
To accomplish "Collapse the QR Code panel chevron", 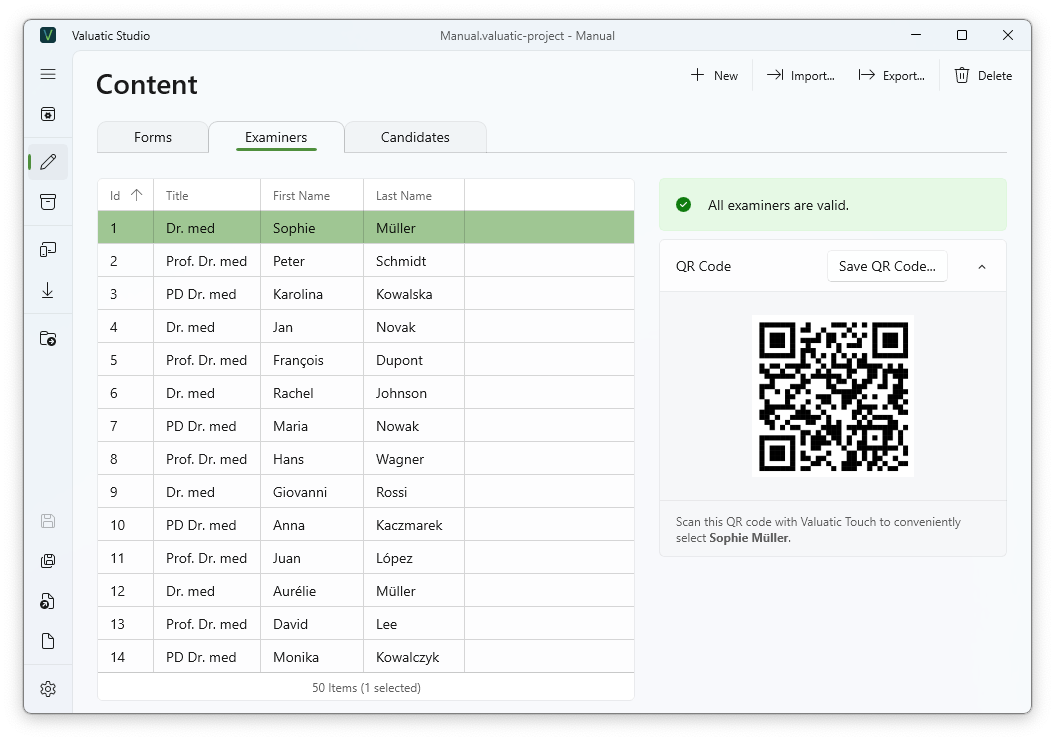I will click(x=982, y=267).
